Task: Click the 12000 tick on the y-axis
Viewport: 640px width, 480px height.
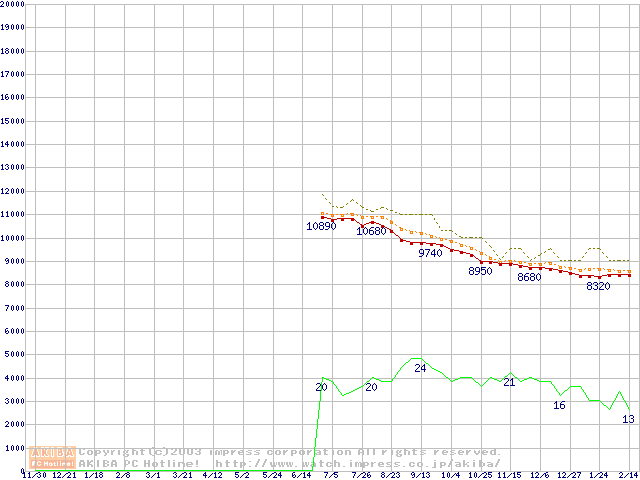Action: (x=13, y=191)
